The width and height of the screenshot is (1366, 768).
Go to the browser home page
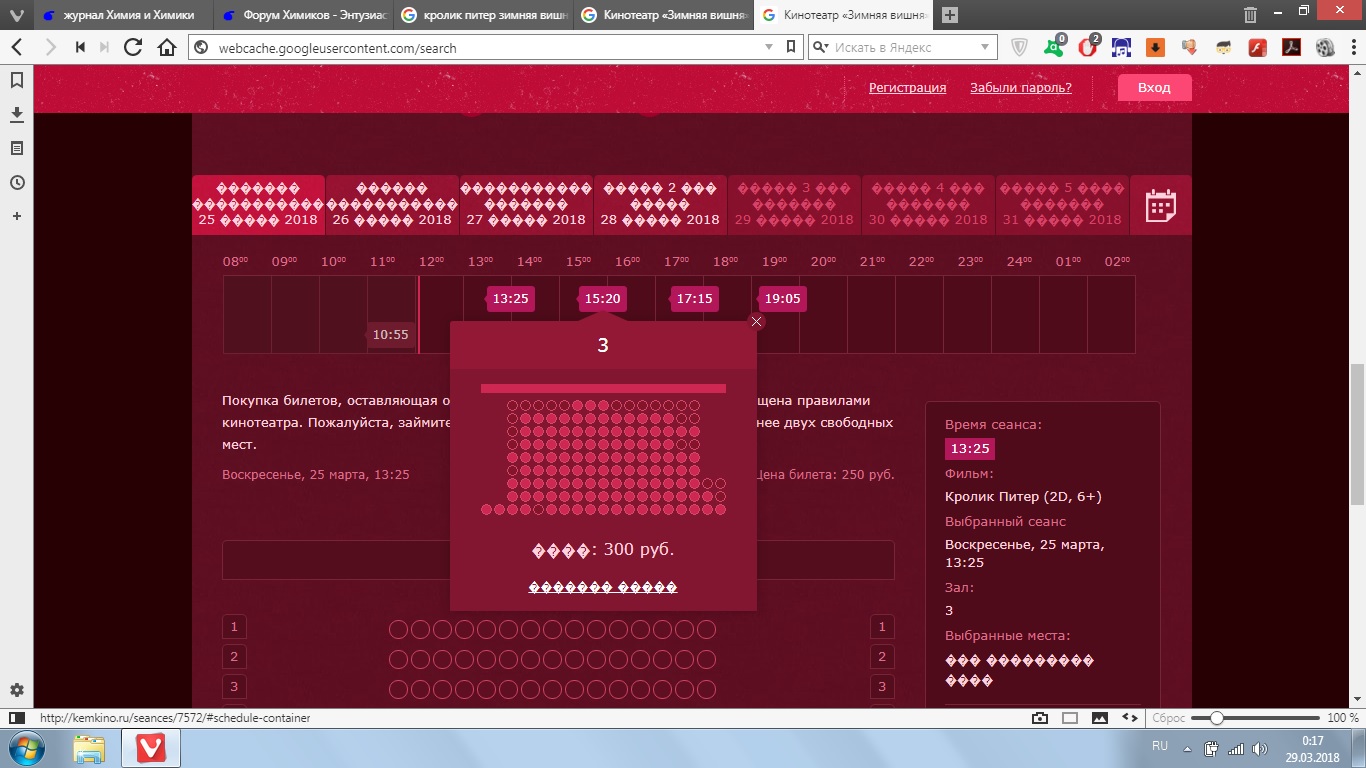tap(167, 47)
